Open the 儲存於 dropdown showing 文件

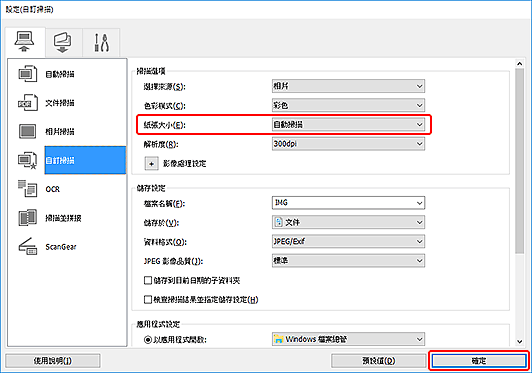click(x=348, y=222)
